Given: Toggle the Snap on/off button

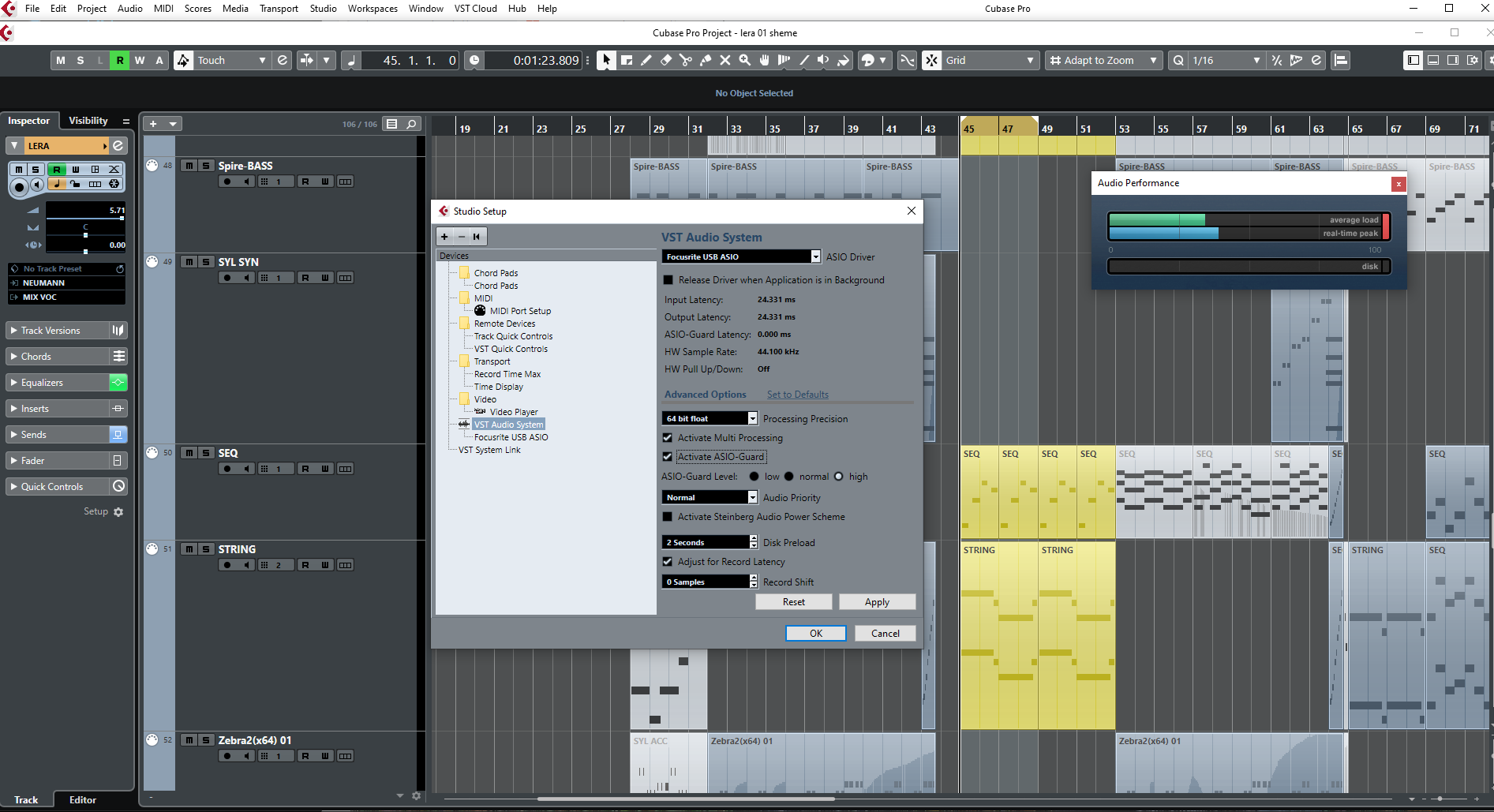Looking at the screenshot, I should [x=932, y=60].
